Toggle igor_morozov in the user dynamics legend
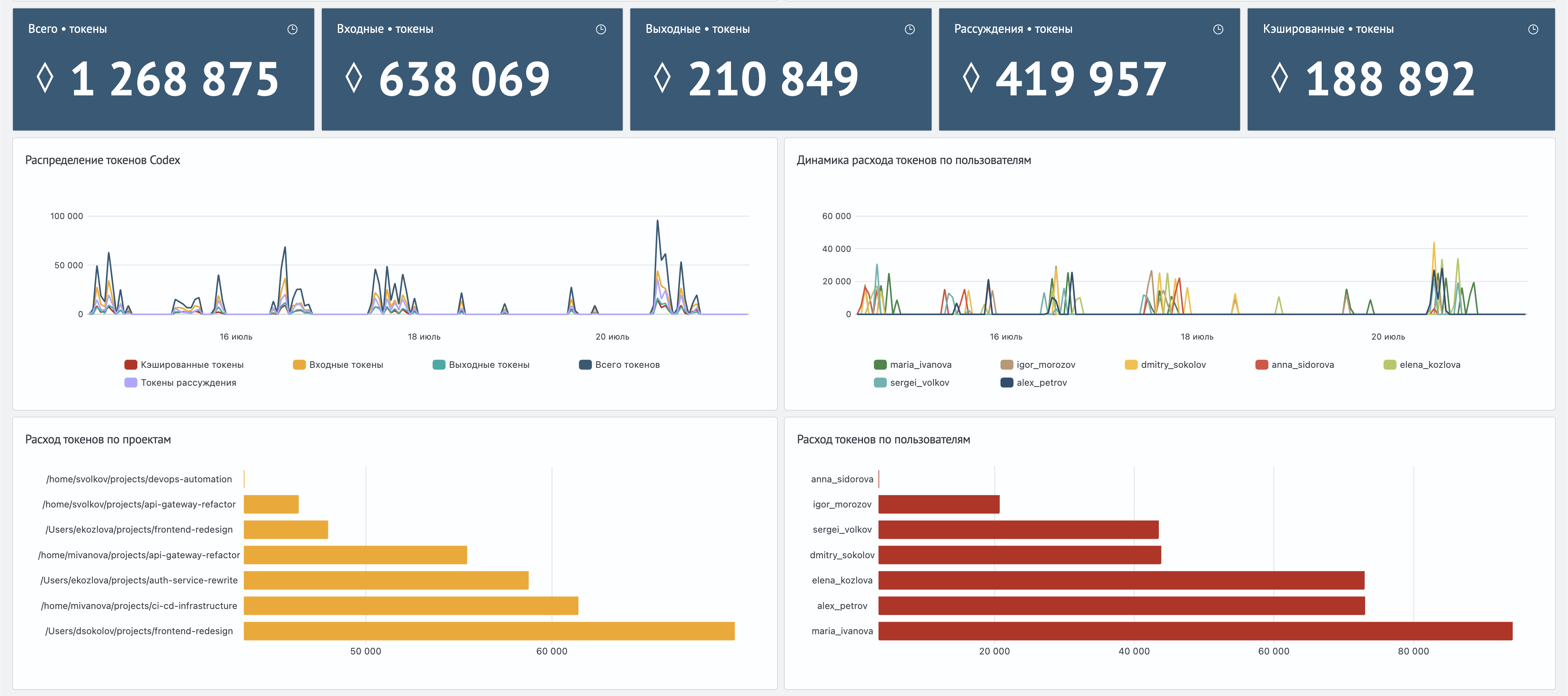 [1038, 365]
